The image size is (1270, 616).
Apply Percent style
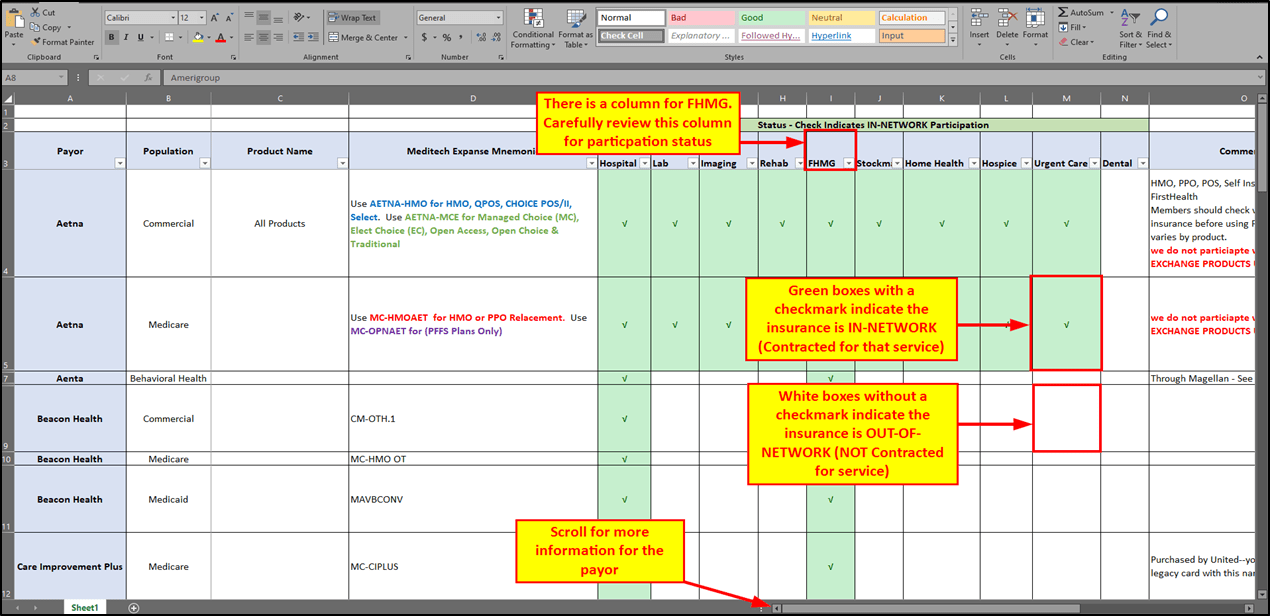point(446,37)
